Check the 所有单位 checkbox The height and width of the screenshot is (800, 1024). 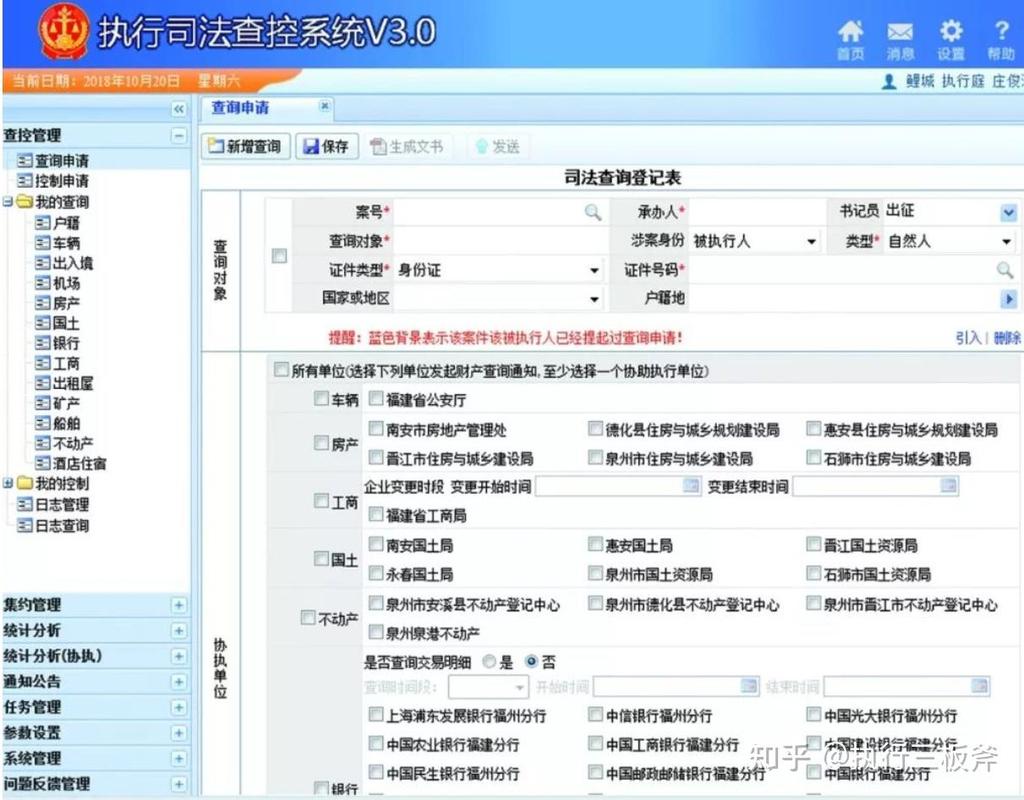tap(281, 370)
